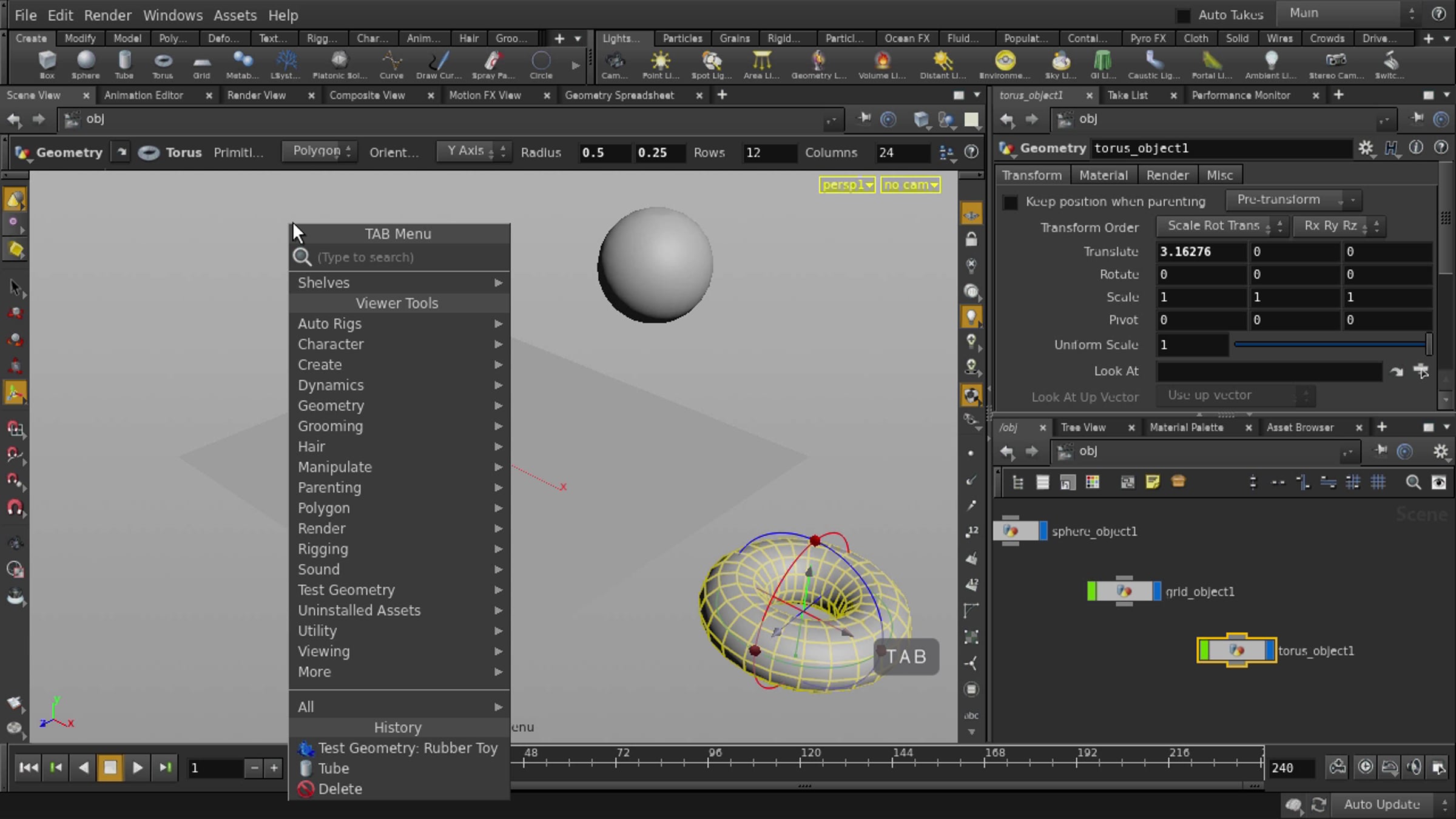The width and height of the screenshot is (1456, 819).
Task: Step back one frame
Action: (56, 767)
